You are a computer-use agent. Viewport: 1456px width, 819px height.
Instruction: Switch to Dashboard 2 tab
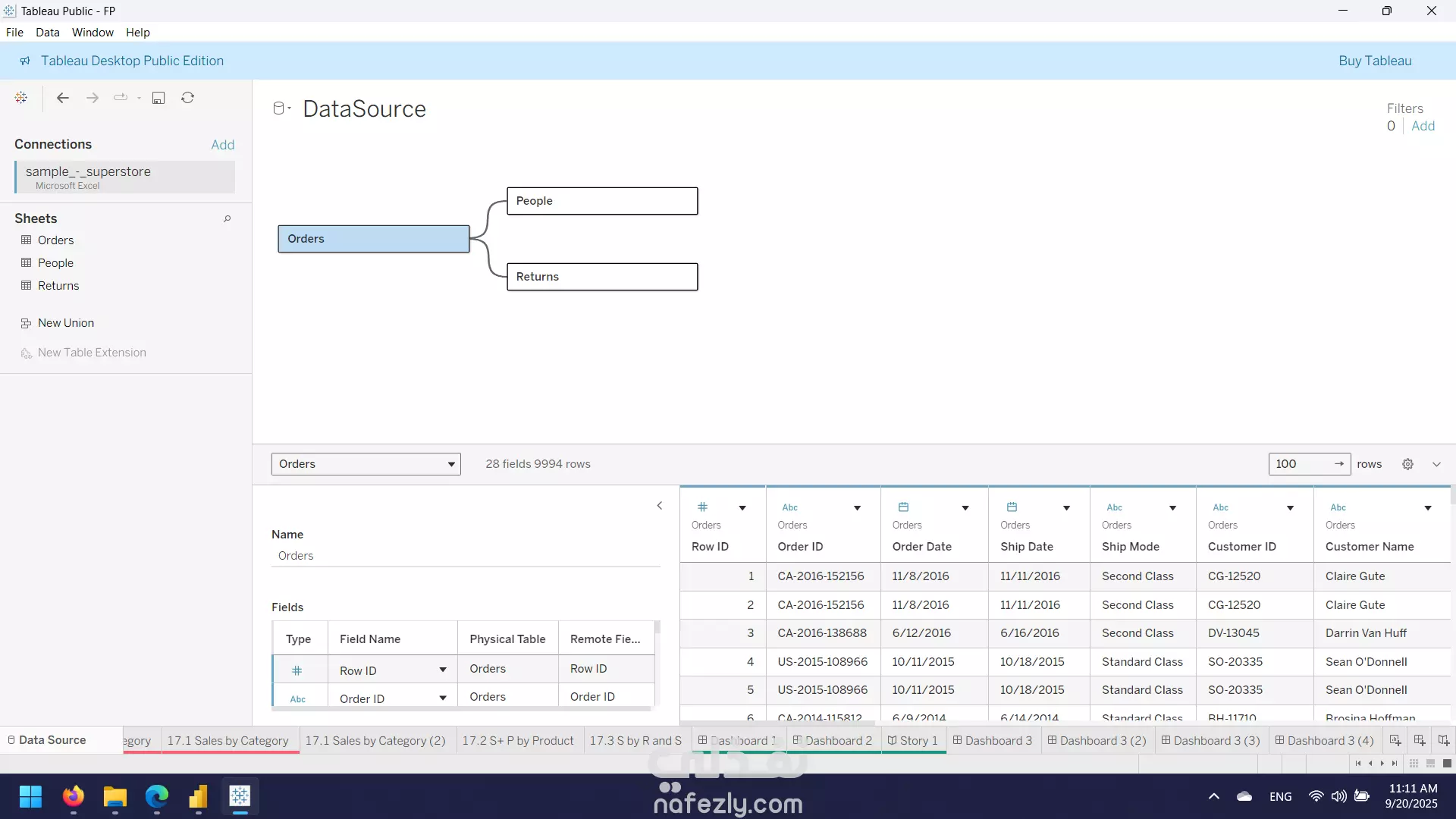click(x=833, y=740)
